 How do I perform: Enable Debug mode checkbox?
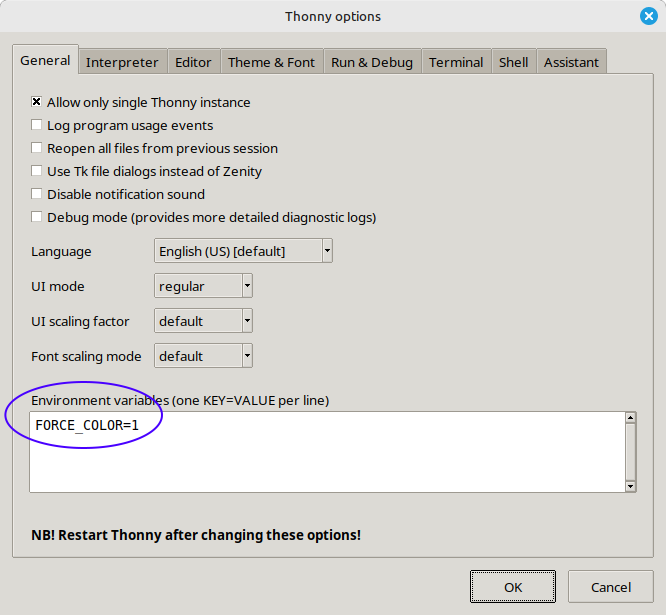[x=37, y=217]
